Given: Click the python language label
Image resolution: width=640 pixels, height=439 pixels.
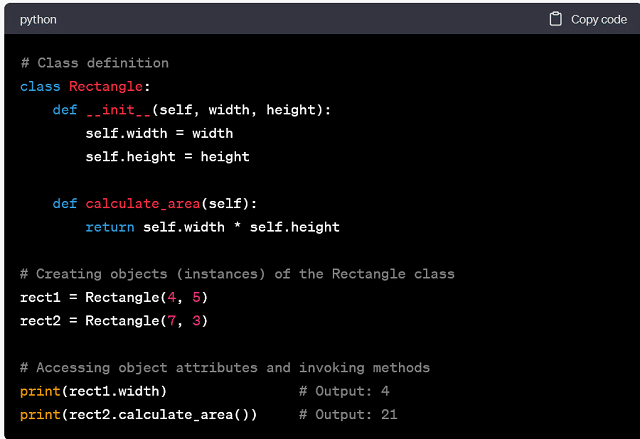Looking at the screenshot, I should [x=38, y=19].
